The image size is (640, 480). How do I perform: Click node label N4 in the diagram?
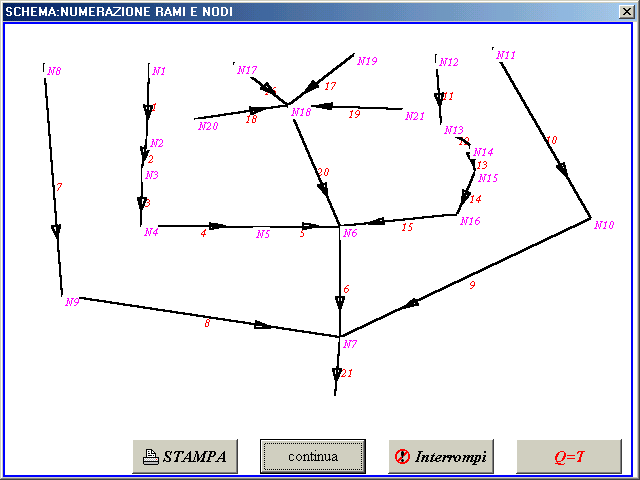pyautogui.click(x=151, y=233)
